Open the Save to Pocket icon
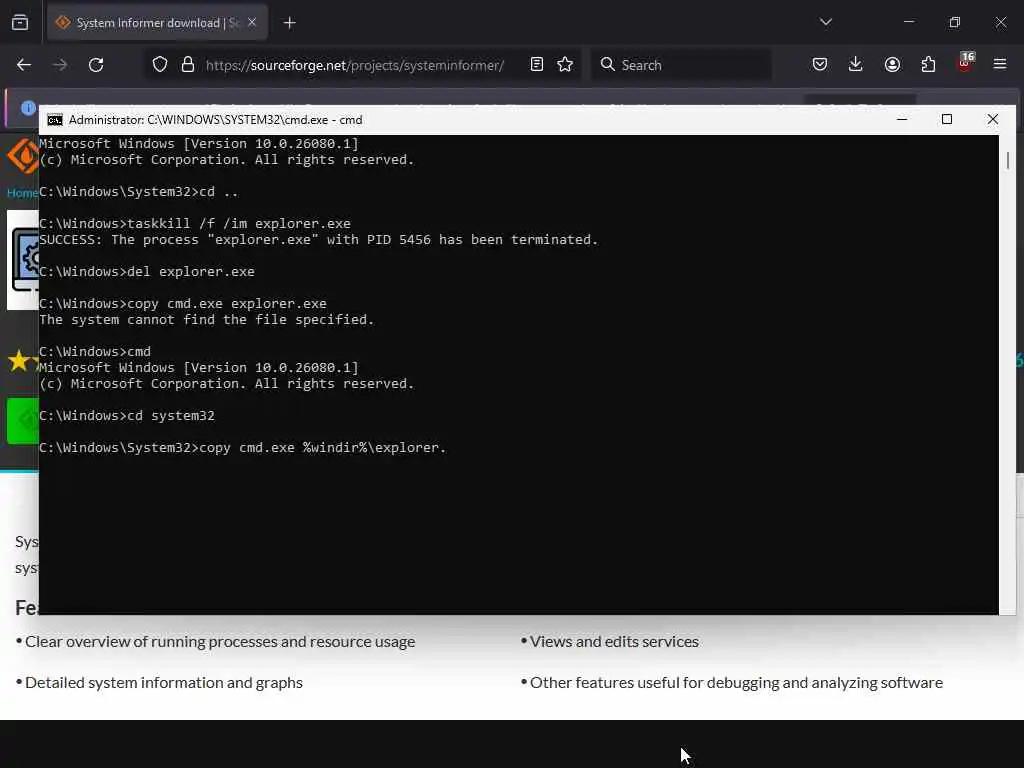This screenshot has width=1024, height=768. [x=820, y=65]
